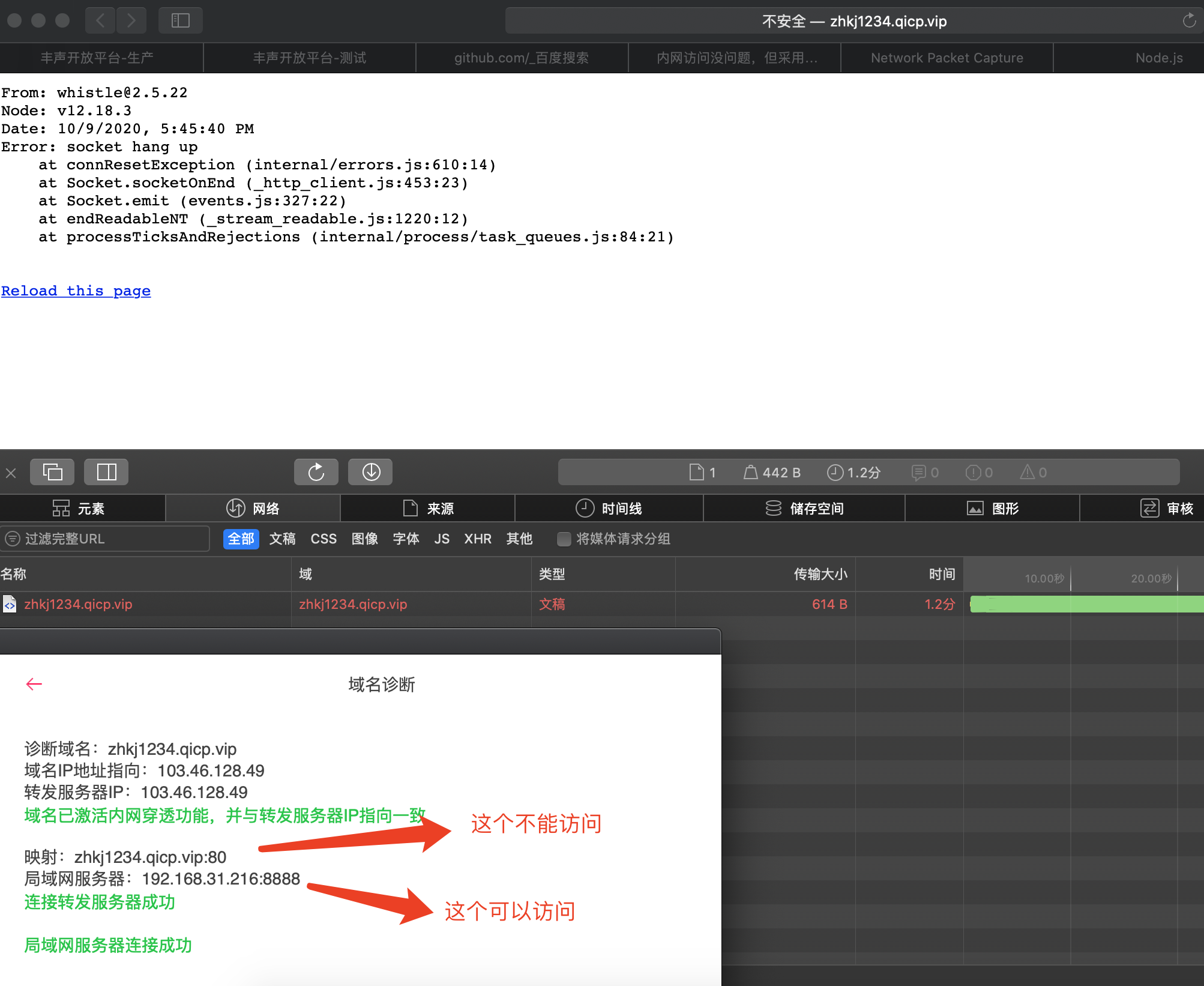
Task: Filter network resources by CSS
Action: [324, 539]
